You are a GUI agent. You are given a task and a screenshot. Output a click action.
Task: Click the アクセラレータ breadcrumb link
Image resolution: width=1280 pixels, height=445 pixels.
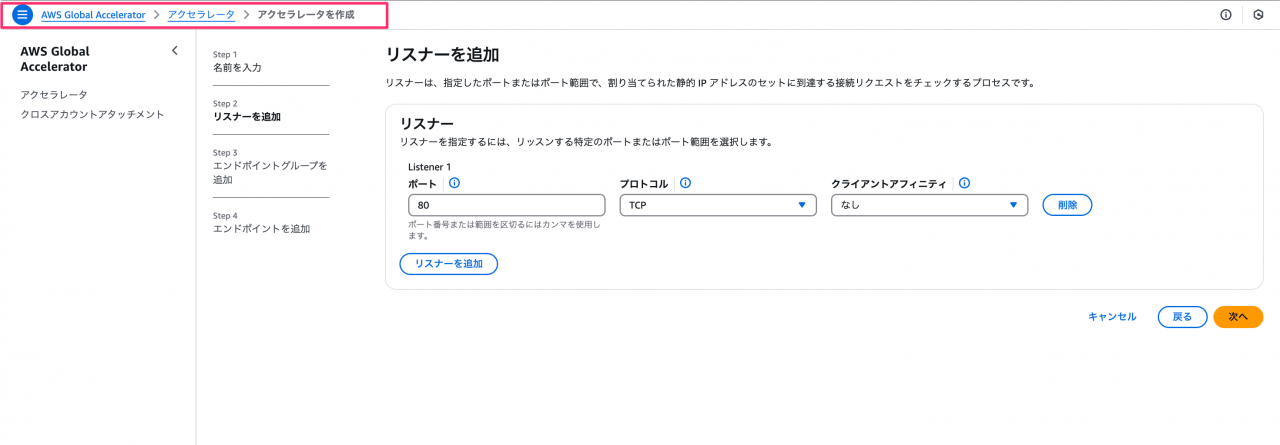click(201, 15)
